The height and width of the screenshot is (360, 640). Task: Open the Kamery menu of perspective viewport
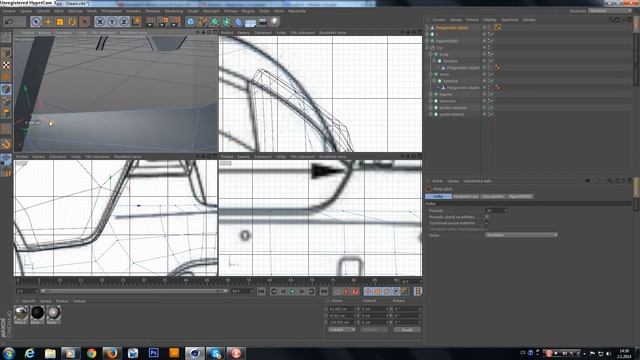44,32
